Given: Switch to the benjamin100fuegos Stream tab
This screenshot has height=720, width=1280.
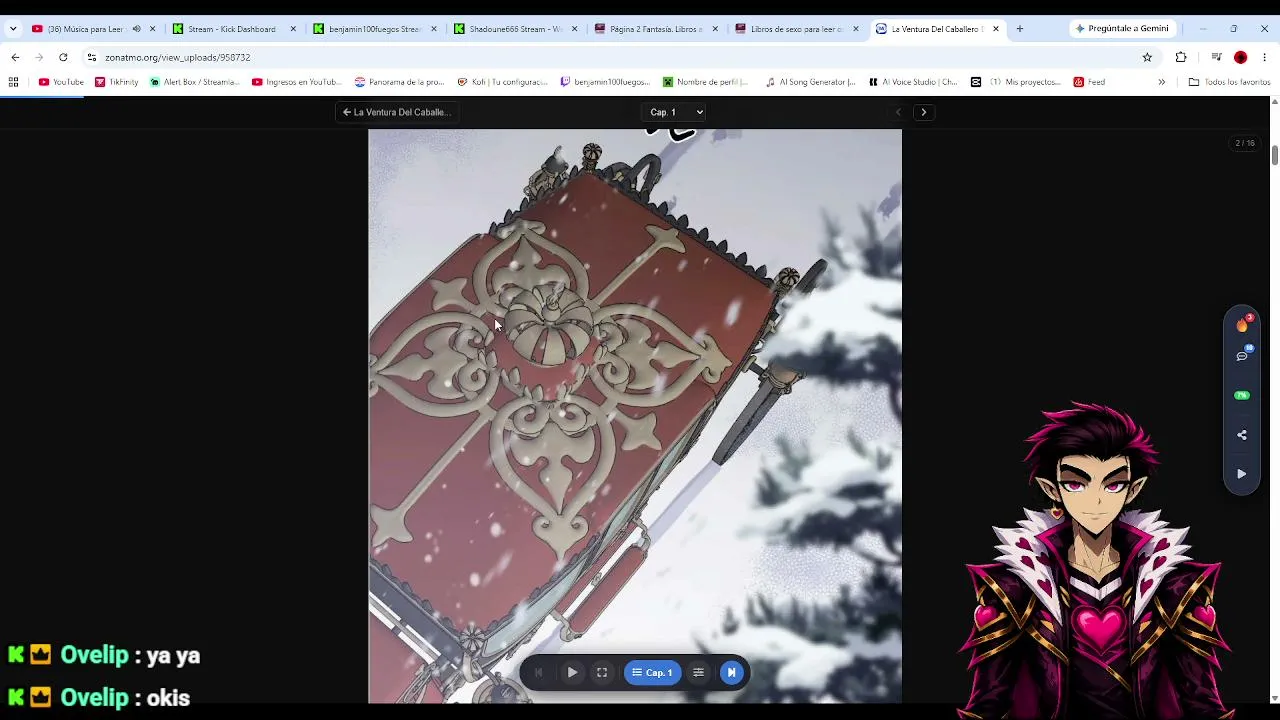Looking at the screenshot, I should pyautogui.click(x=372, y=29).
